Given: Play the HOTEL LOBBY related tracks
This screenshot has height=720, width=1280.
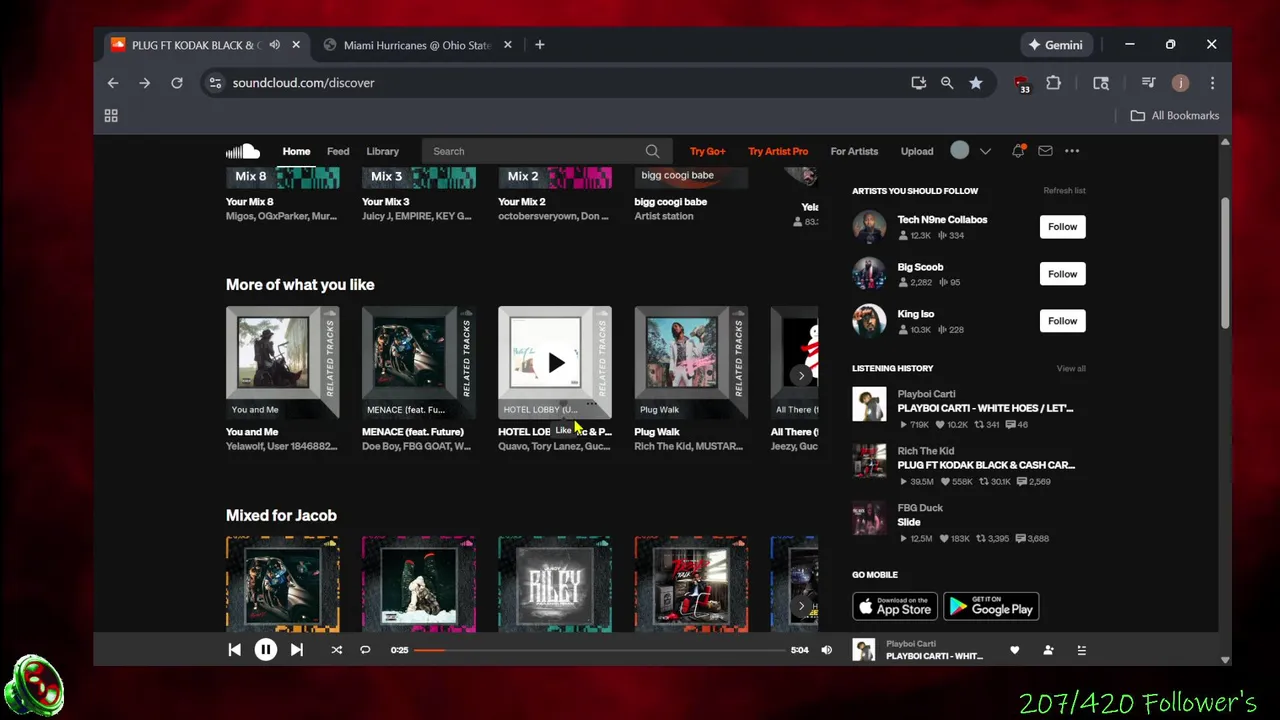Looking at the screenshot, I should (555, 362).
